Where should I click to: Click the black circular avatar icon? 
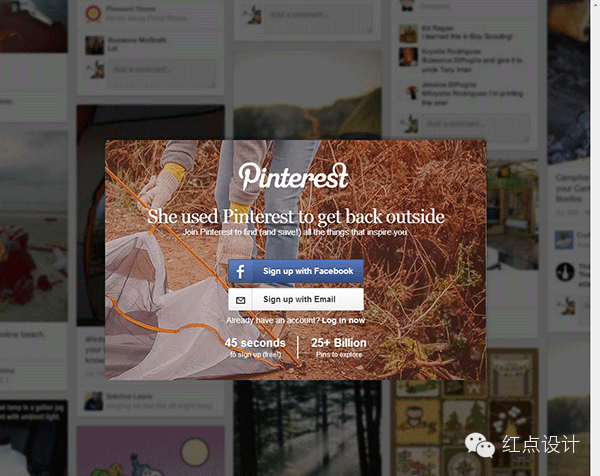click(x=565, y=272)
